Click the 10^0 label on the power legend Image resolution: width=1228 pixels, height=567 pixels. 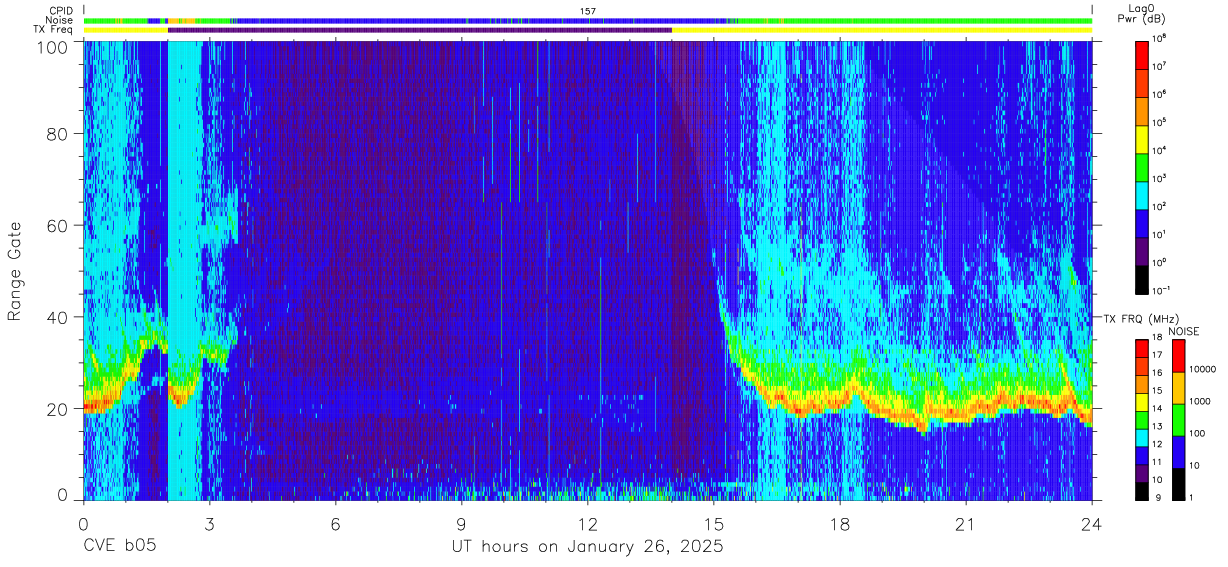pos(1159,262)
